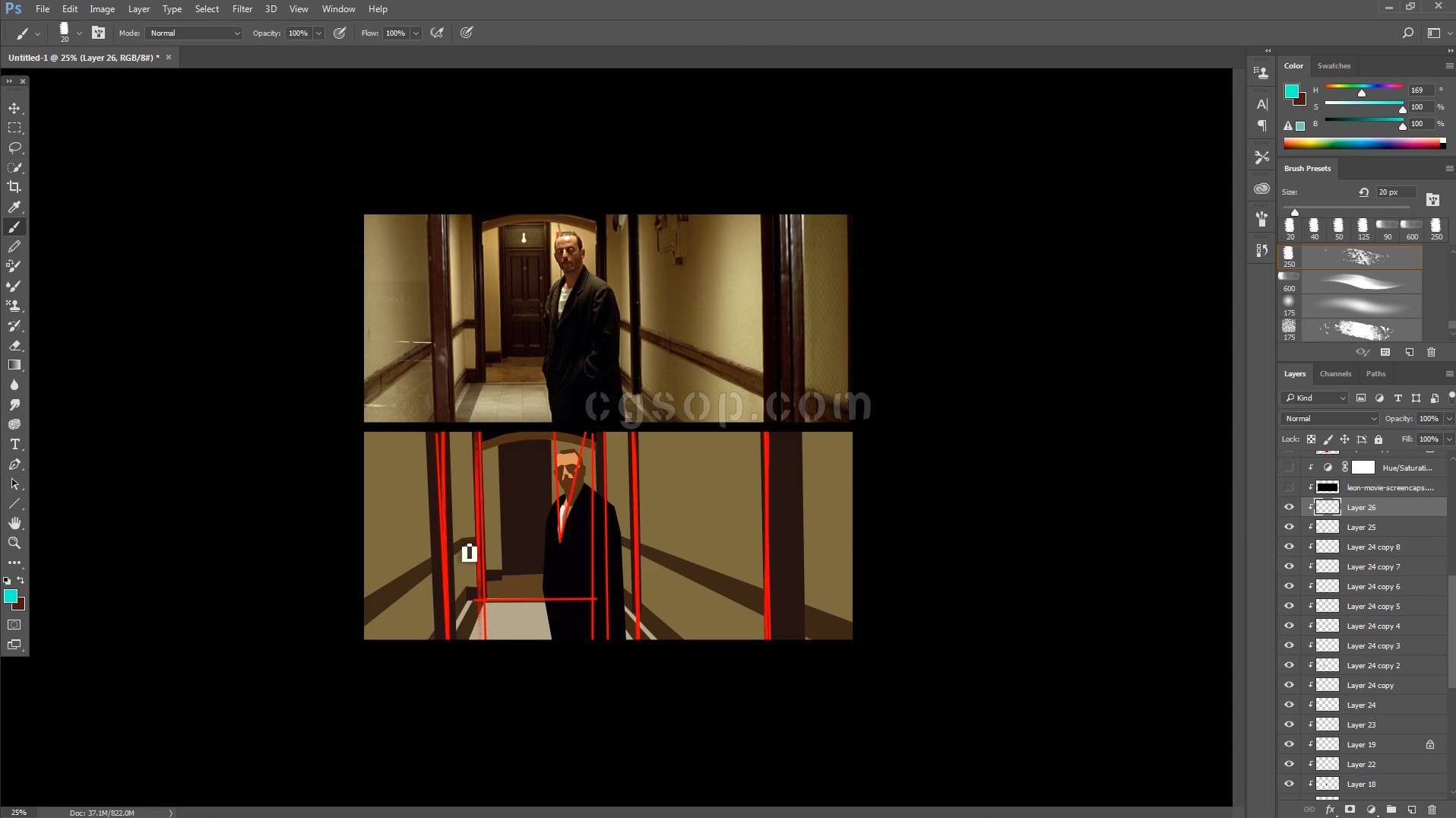Image resolution: width=1456 pixels, height=818 pixels.
Task: Delete the selected layer
Action: pyautogui.click(x=1432, y=810)
